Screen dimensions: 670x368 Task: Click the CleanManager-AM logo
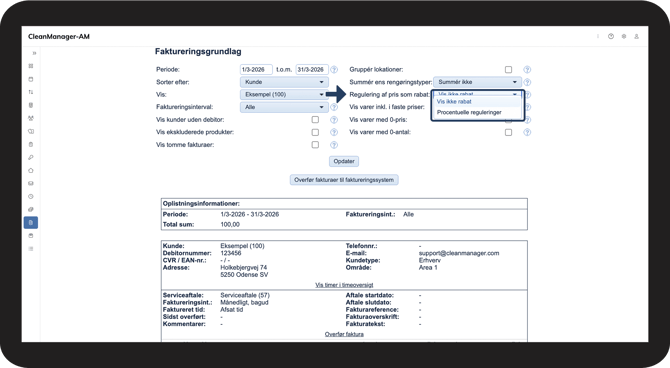[x=59, y=37]
